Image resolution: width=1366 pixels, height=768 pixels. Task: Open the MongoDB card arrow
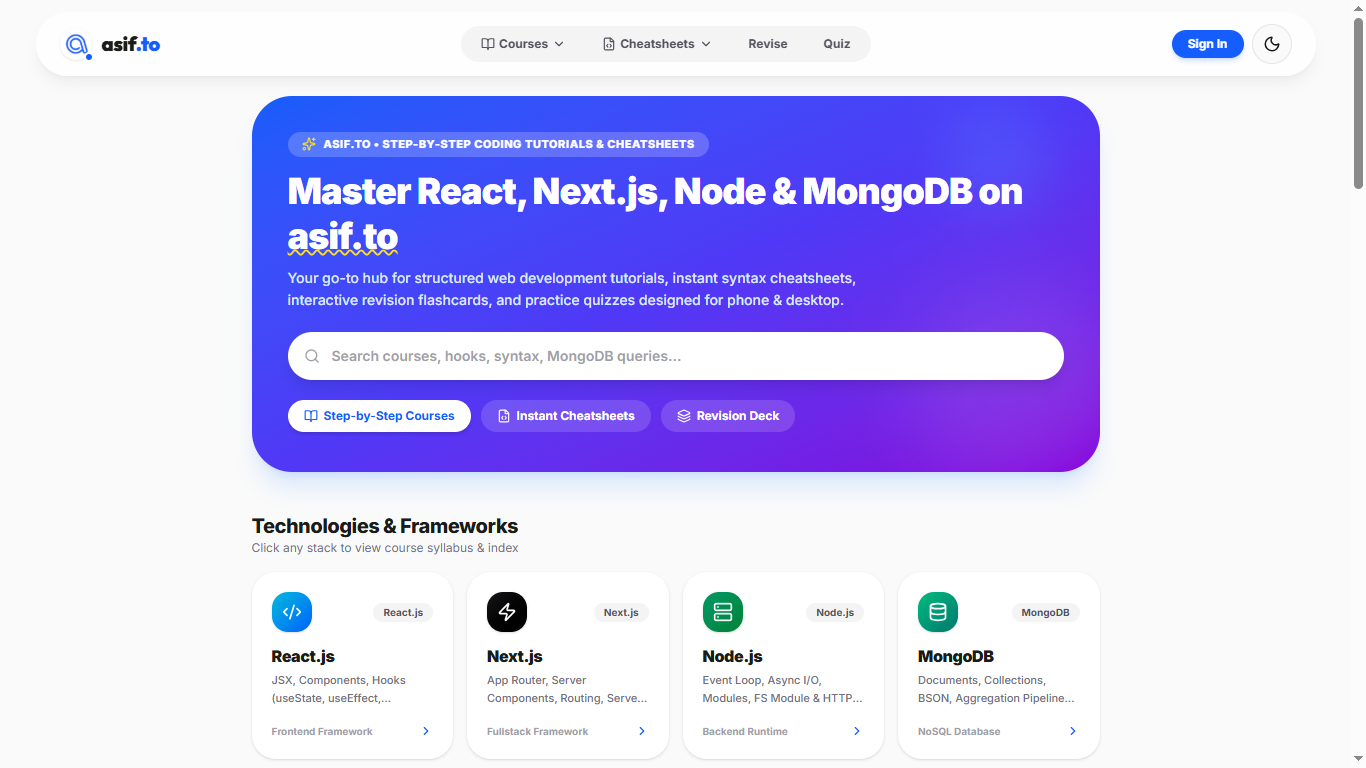click(1073, 731)
